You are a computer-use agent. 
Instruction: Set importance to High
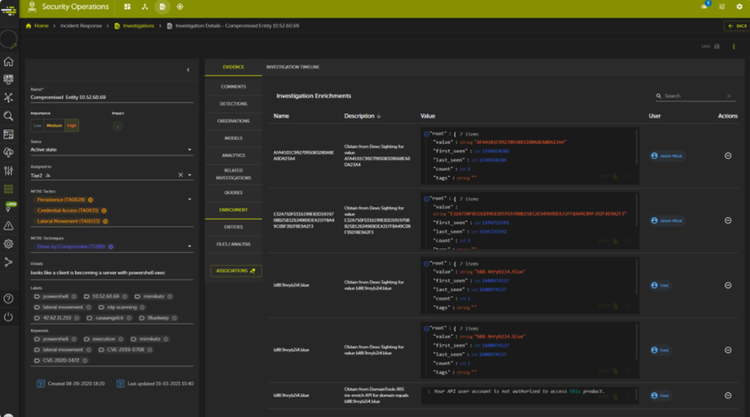[72, 126]
